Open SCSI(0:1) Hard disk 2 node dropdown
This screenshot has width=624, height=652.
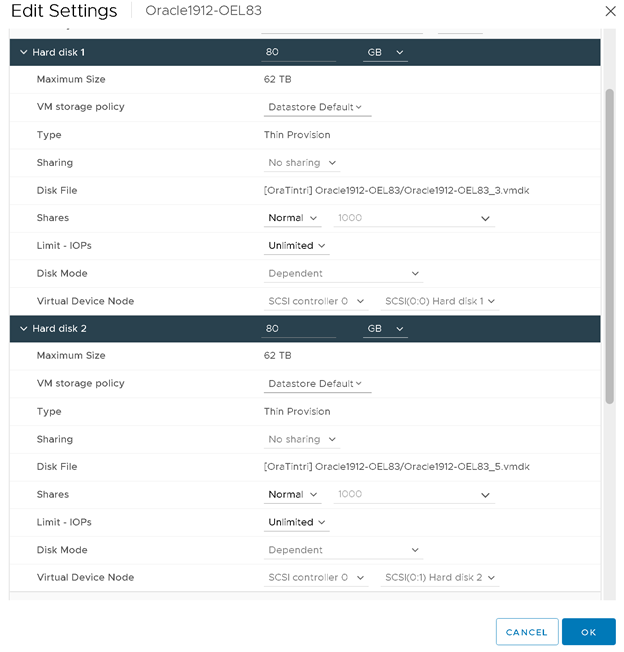tap(440, 578)
